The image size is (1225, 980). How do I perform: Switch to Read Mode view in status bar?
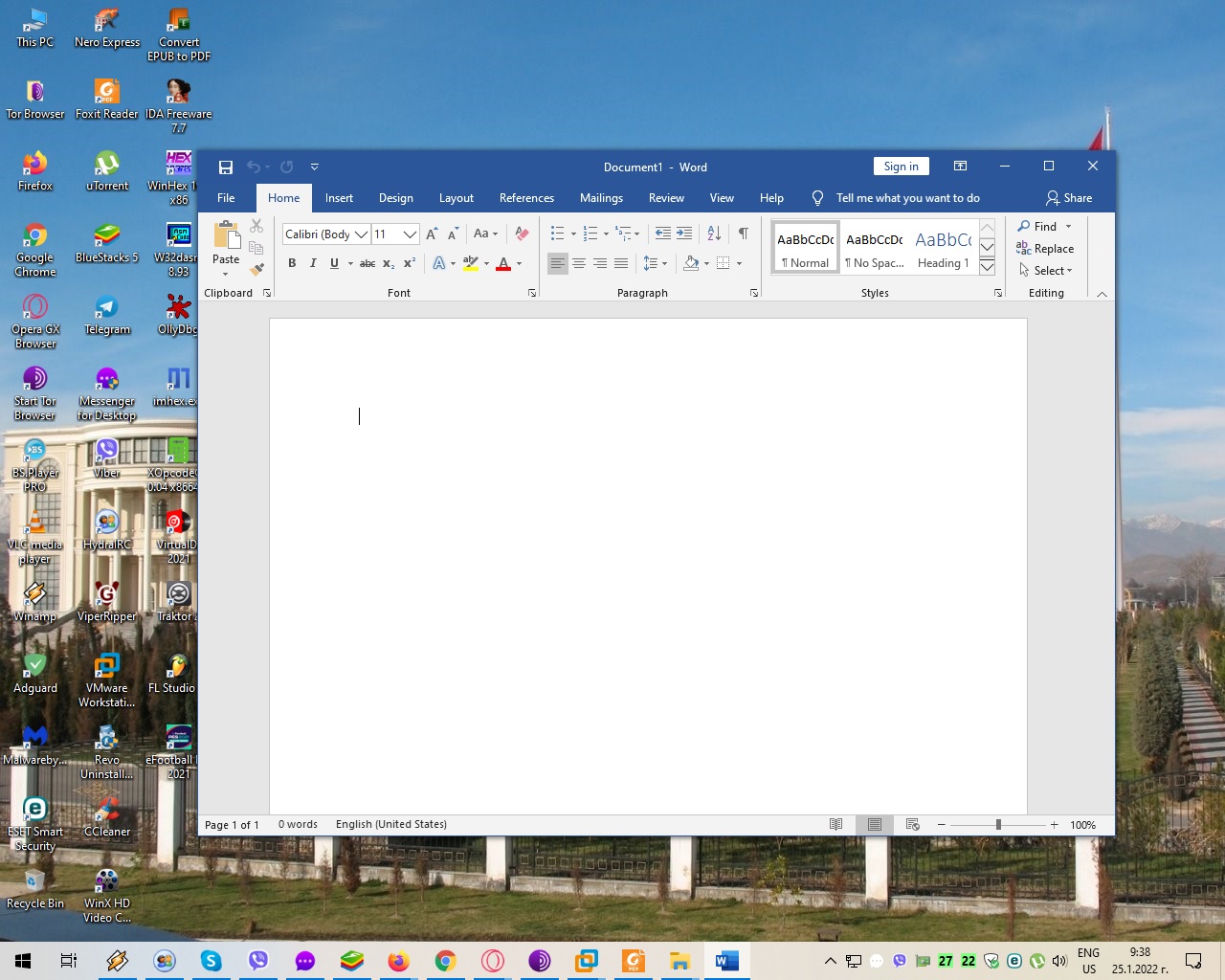point(836,825)
